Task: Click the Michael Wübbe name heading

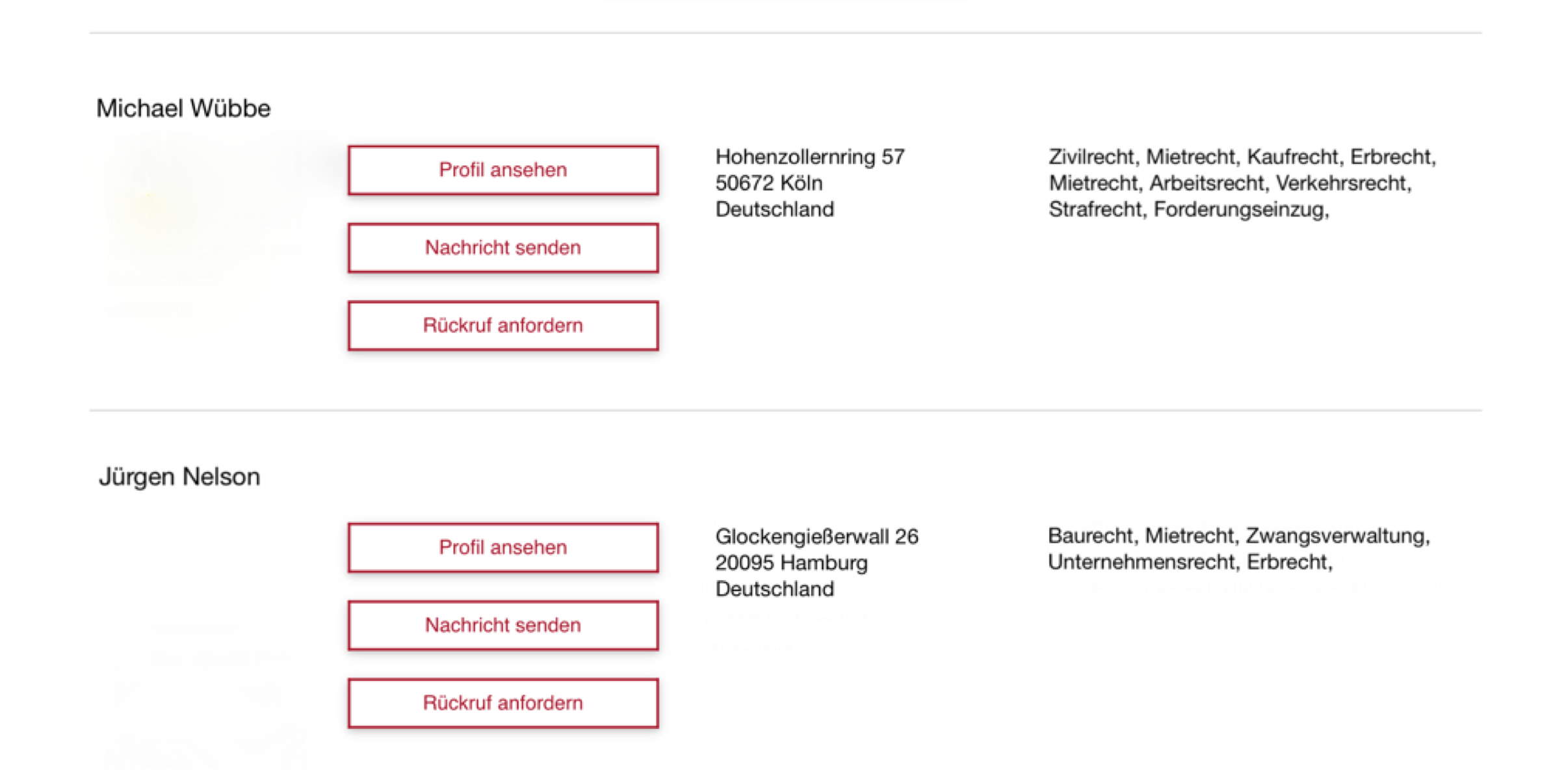Action: tap(183, 108)
